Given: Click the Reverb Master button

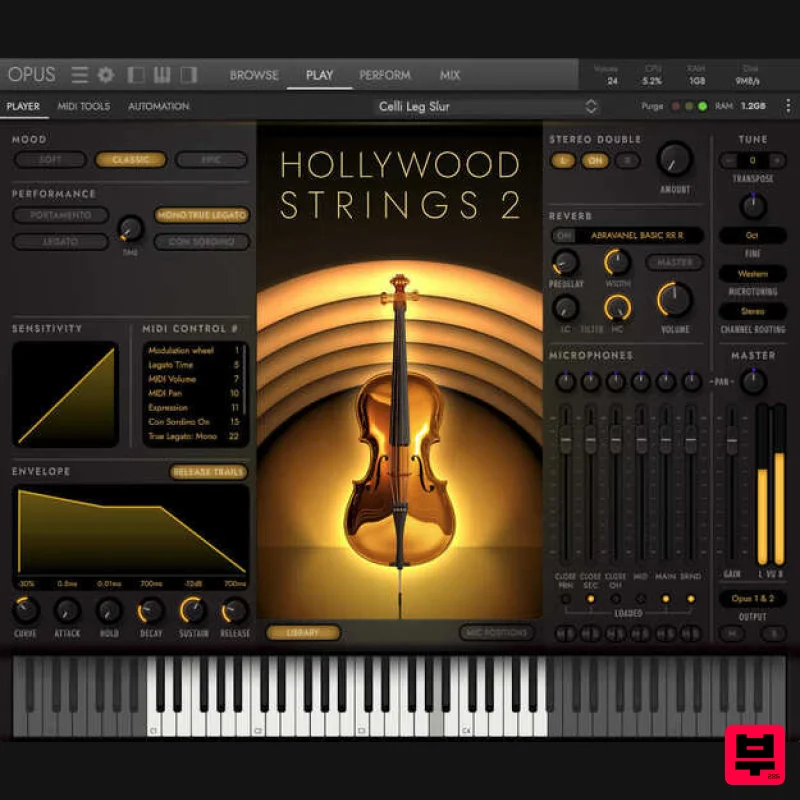Looking at the screenshot, I should pyautogui.click(x=674, y=262).
